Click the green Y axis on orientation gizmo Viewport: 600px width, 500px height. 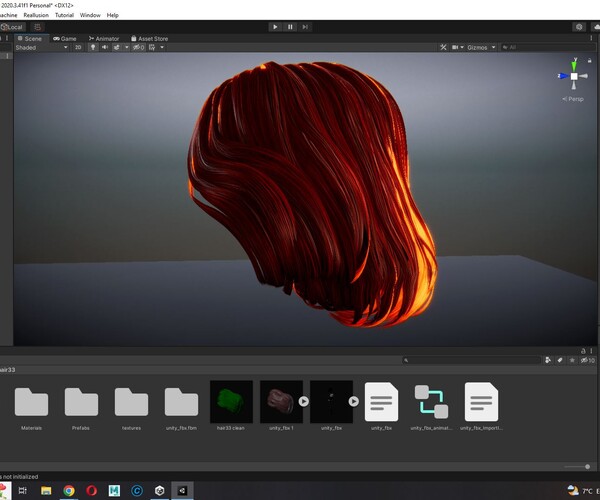[x=574, y=65]
